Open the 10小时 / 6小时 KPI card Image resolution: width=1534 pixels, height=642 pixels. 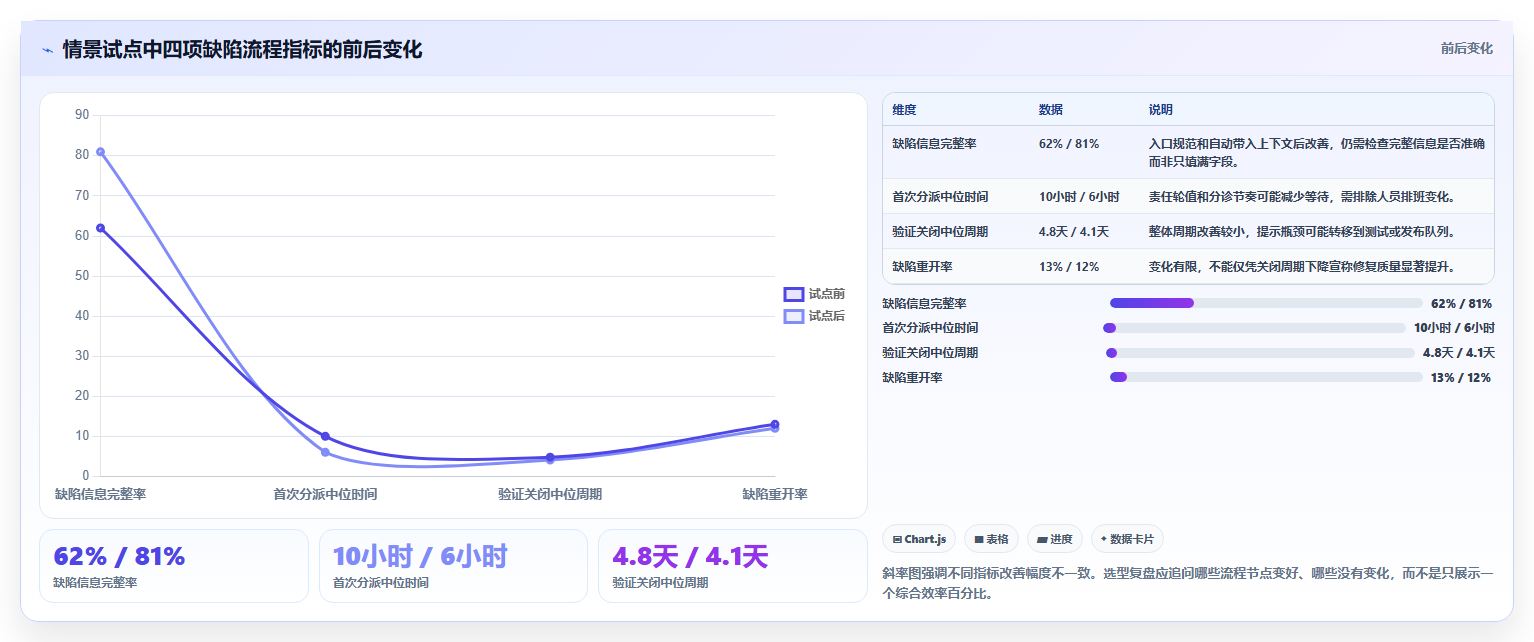tap(453, 566)
